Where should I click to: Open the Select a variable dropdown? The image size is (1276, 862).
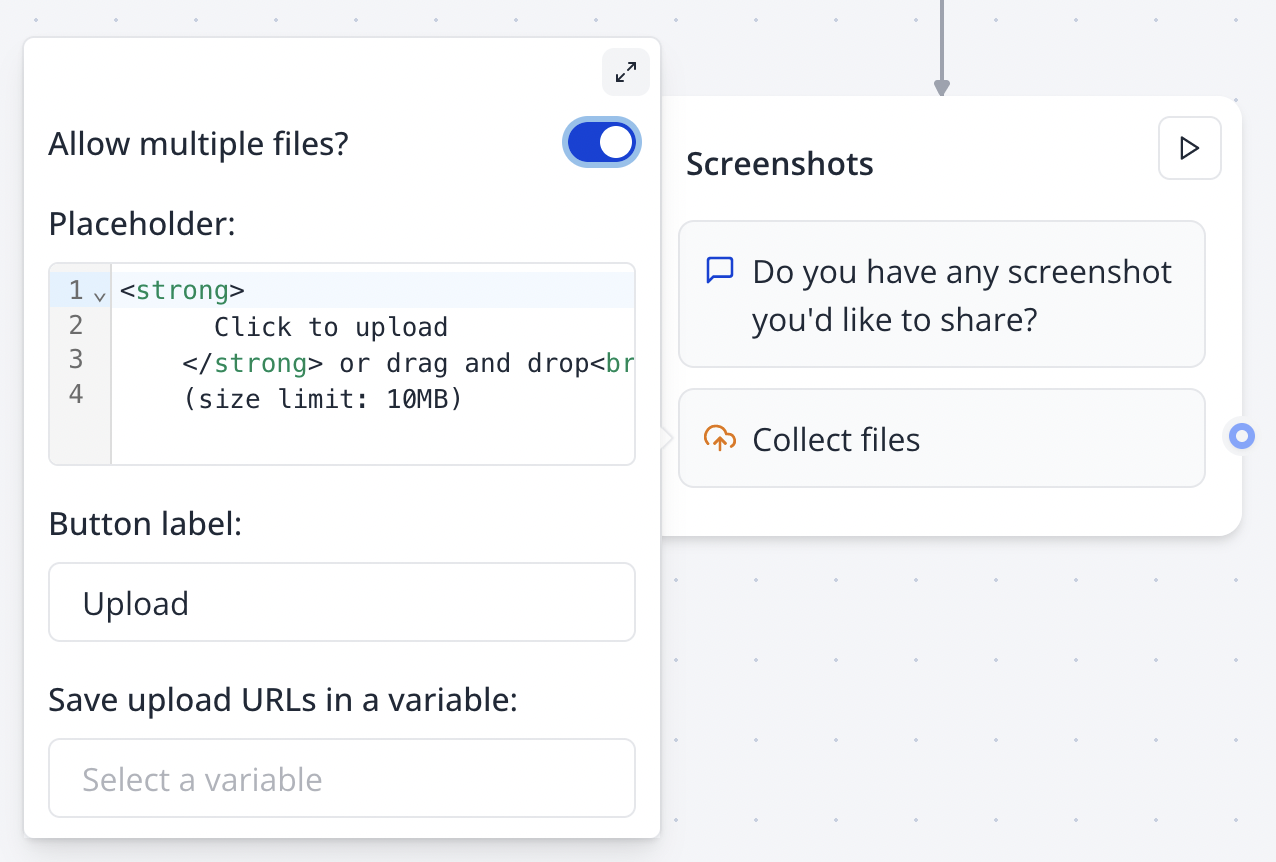pyautogui.click(x=342, y=778)
